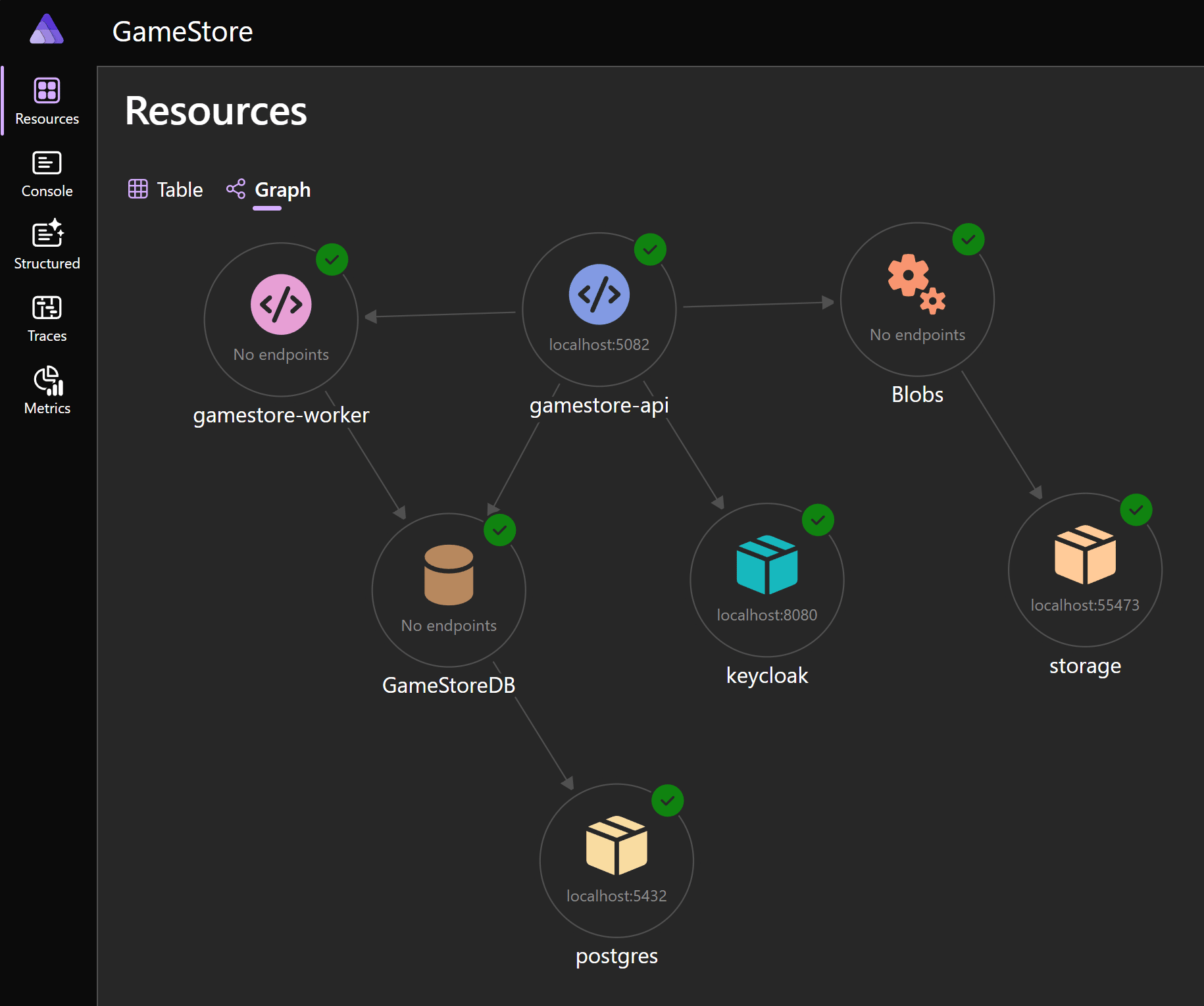
Task: Click the localhost:8080 endpoint text
Action: [x=767, y=615]
